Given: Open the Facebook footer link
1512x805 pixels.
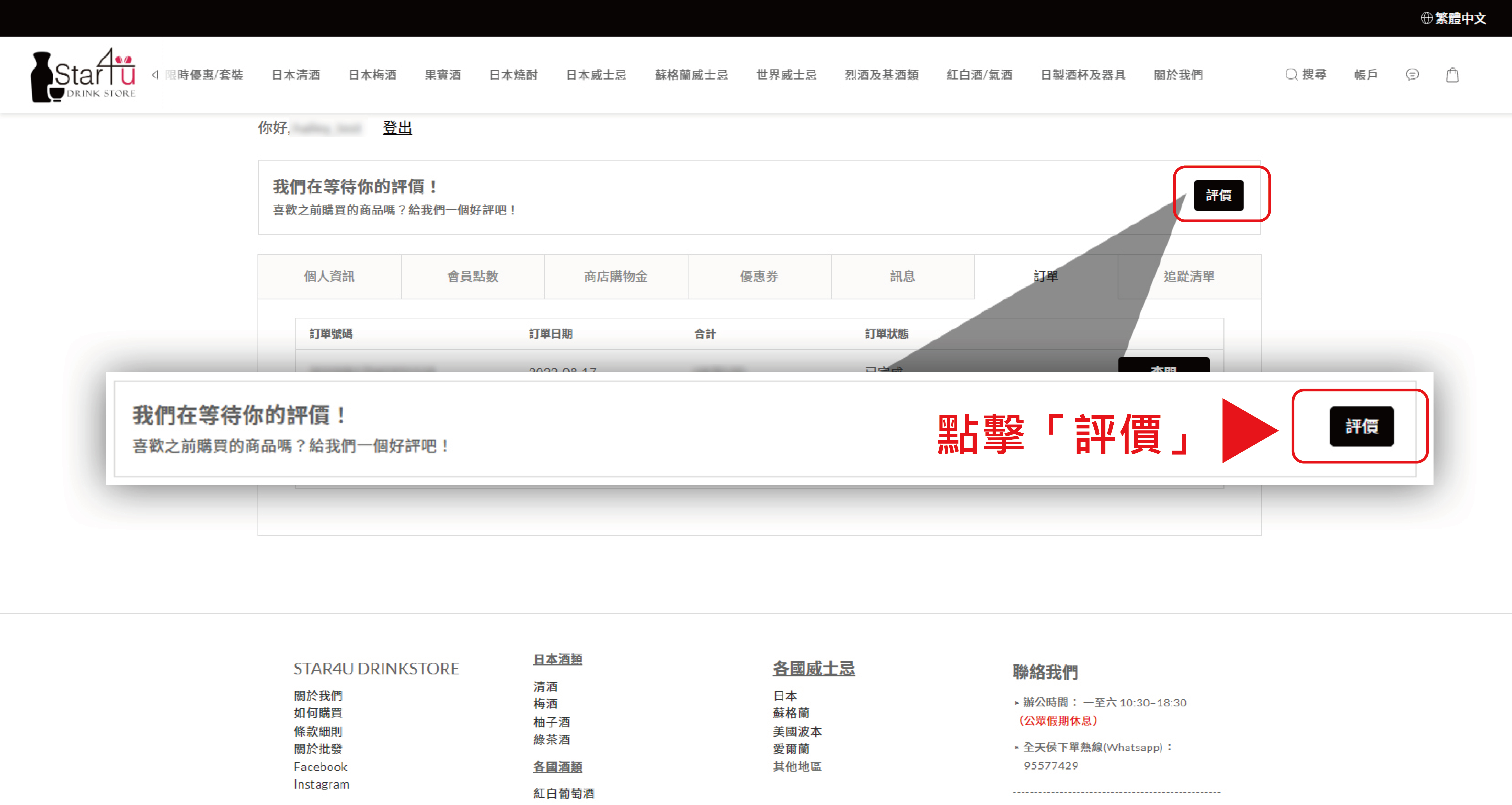Looking at the screenshot, I should tap(320, 767).
